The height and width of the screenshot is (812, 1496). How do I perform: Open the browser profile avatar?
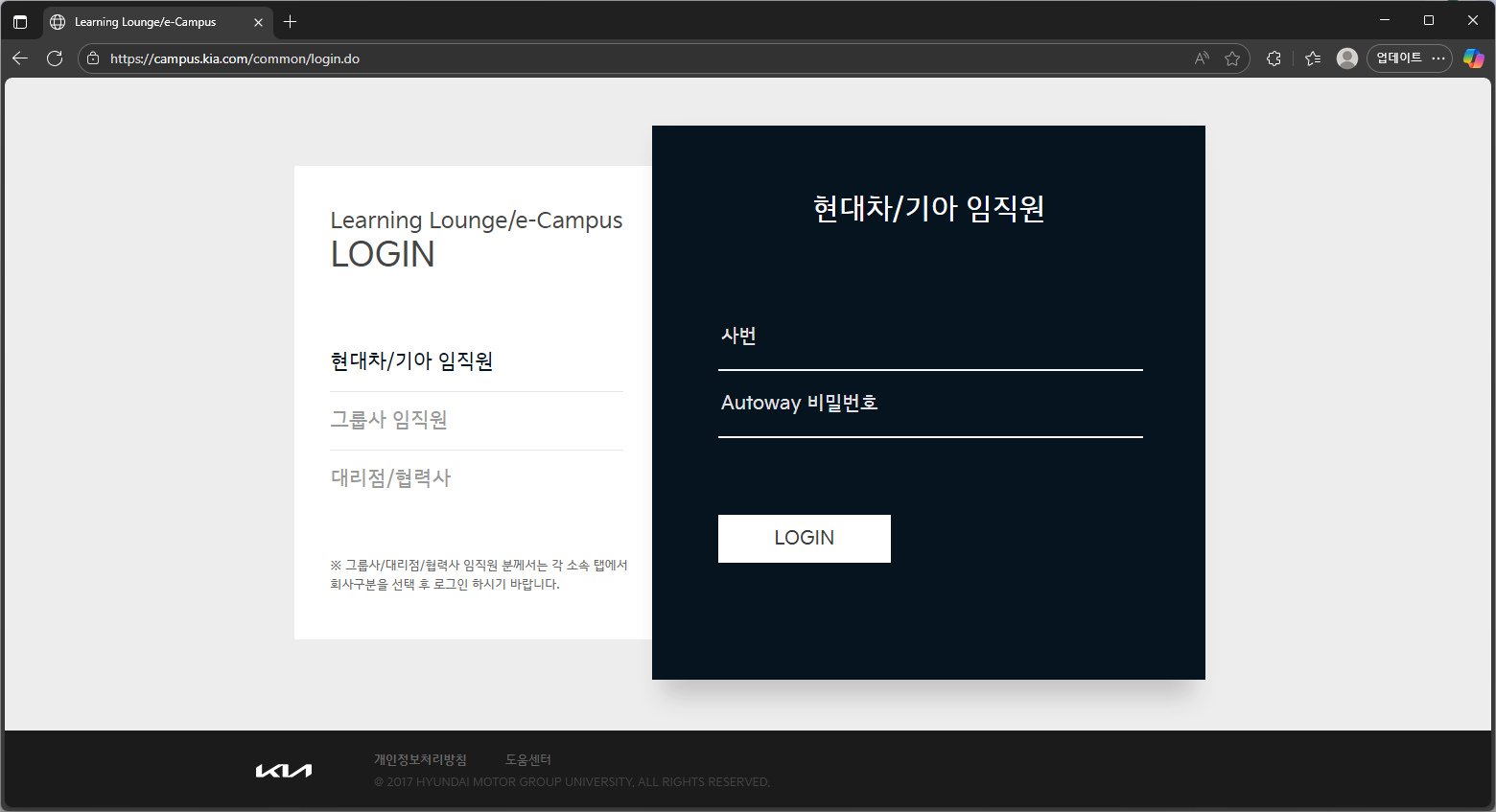1346,58
